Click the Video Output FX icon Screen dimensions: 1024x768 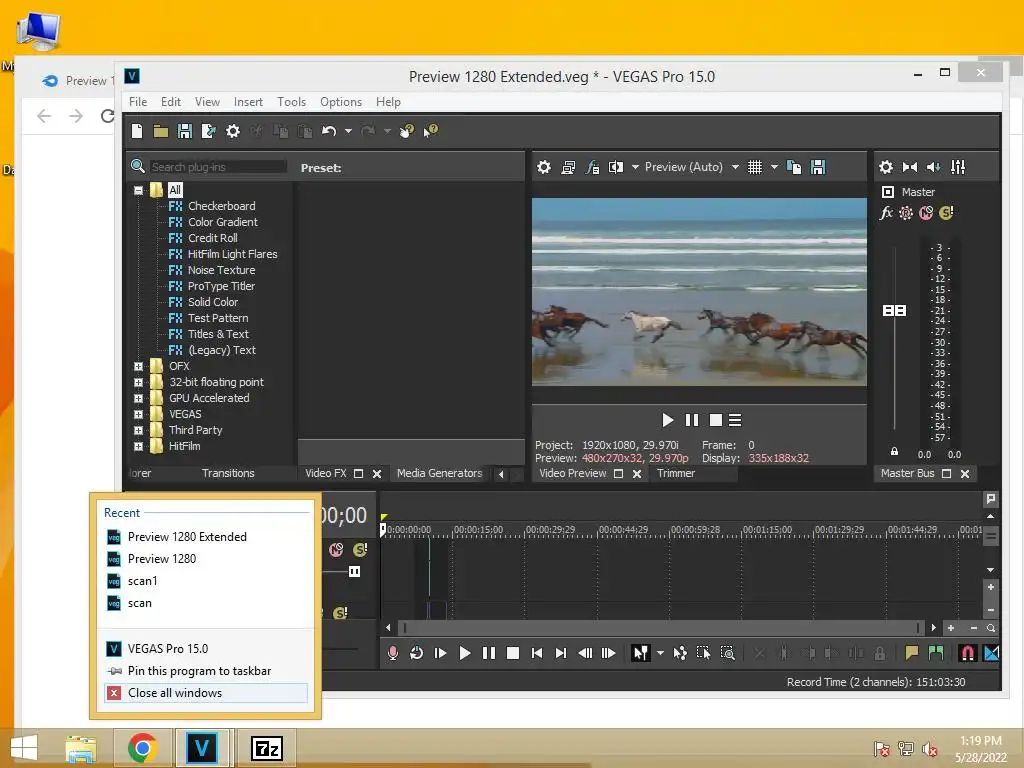(x=592, y=167)
